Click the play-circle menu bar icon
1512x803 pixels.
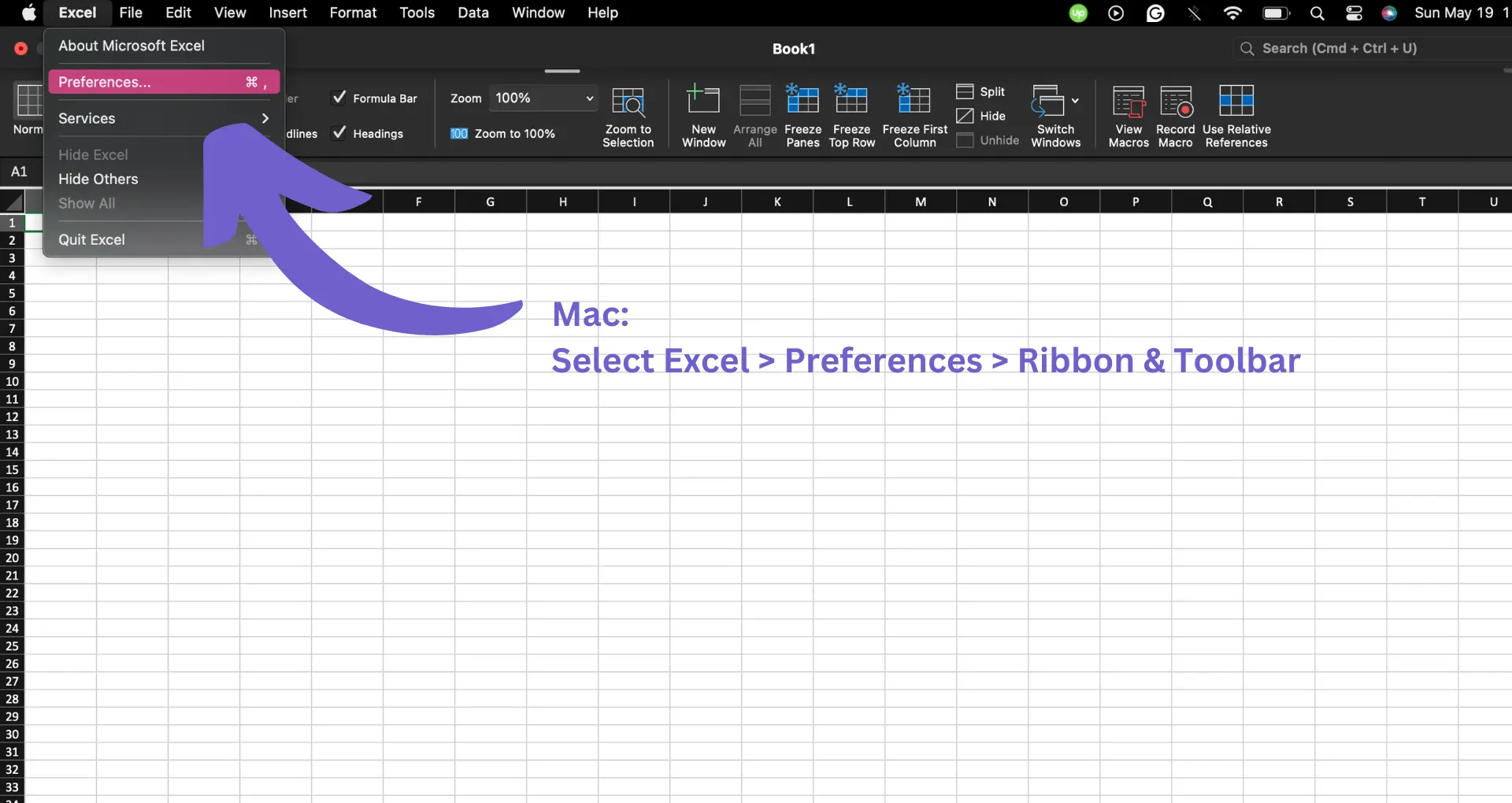(1116, 13)
